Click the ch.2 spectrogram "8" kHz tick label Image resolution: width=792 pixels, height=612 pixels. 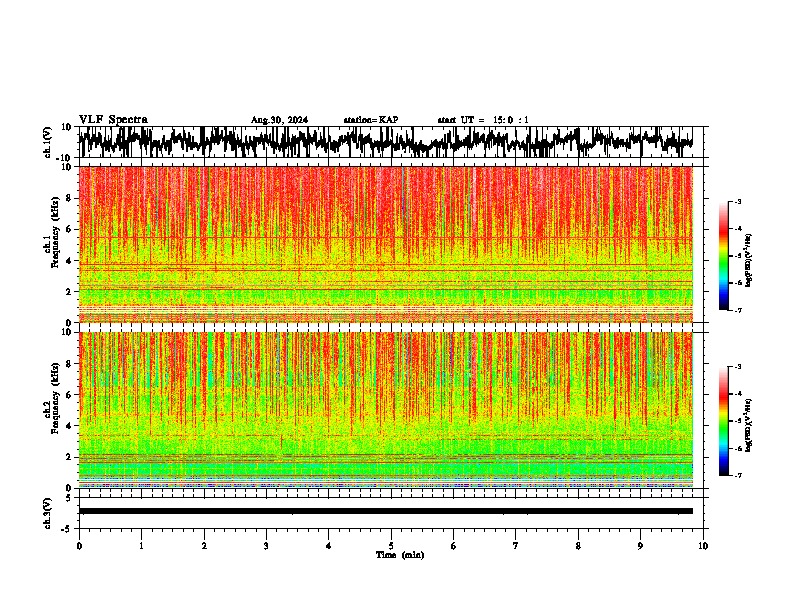[x=69, y=364]
